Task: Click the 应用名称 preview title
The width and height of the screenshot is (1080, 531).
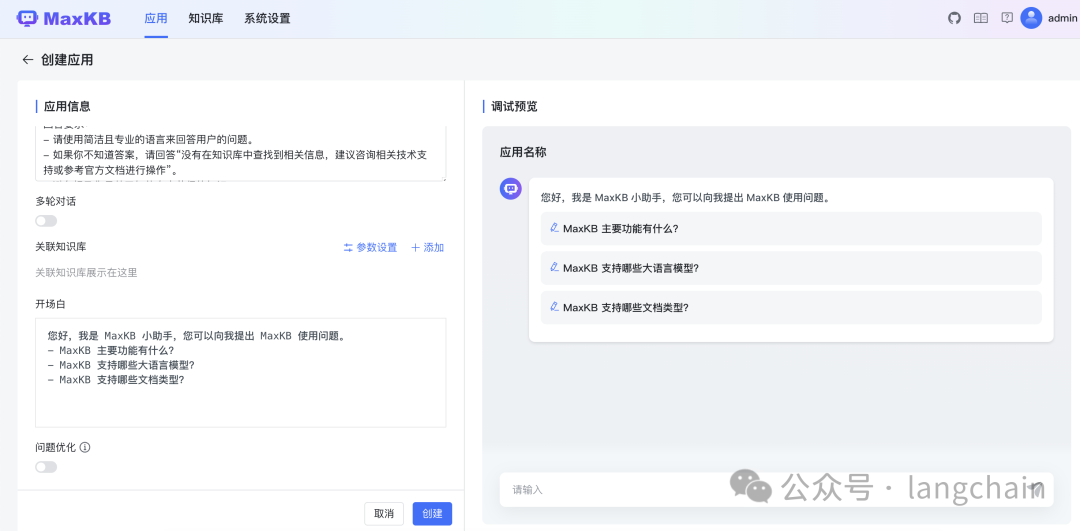Action: [x=523, y=152]
